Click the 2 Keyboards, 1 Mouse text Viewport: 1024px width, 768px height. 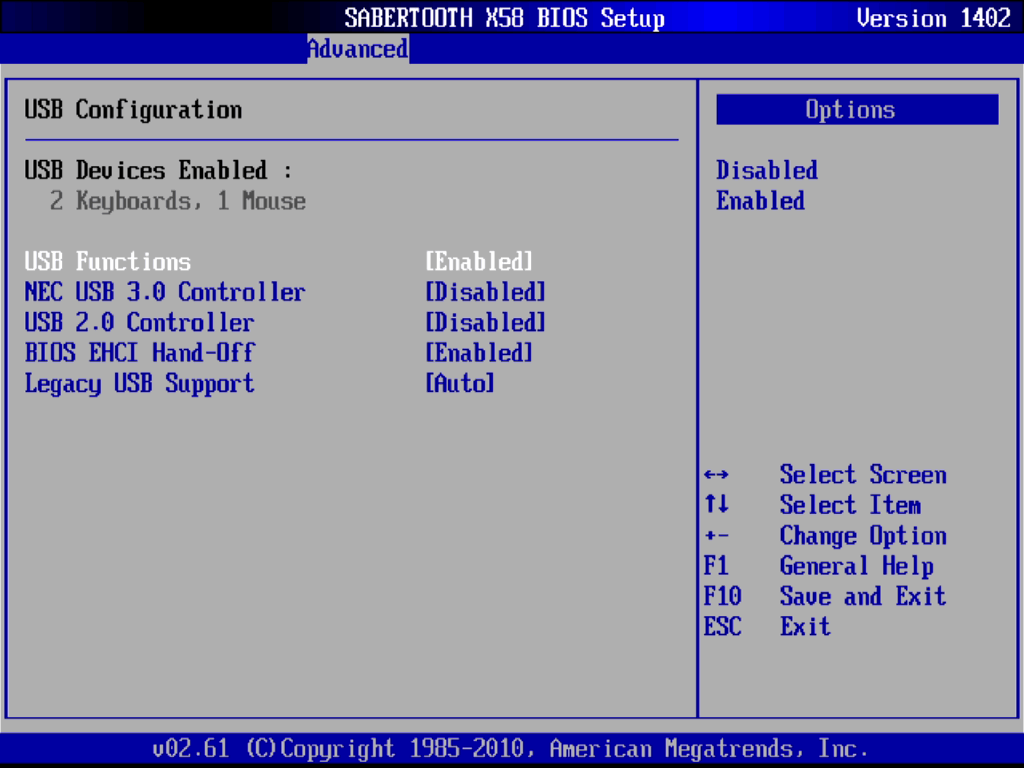point(178,201)
